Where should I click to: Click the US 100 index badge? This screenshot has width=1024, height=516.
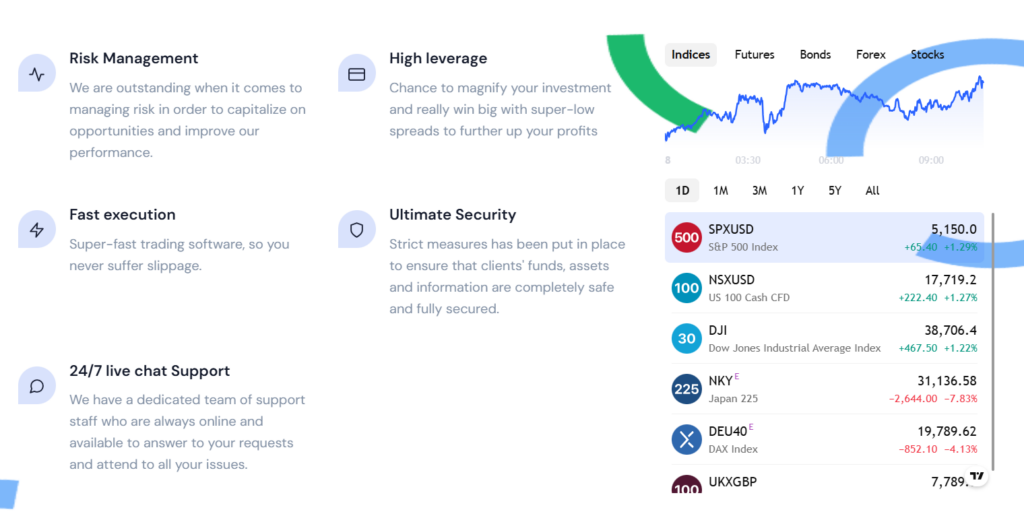coord(687,288)
